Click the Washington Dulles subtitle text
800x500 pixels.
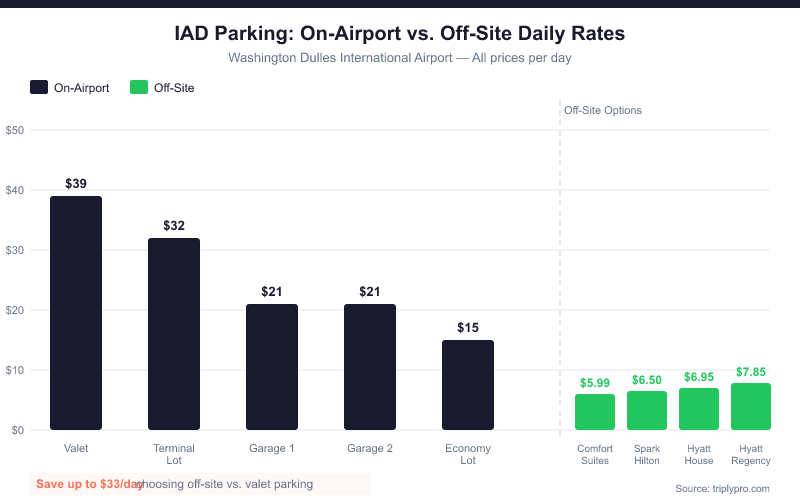[x=400, y=57]
